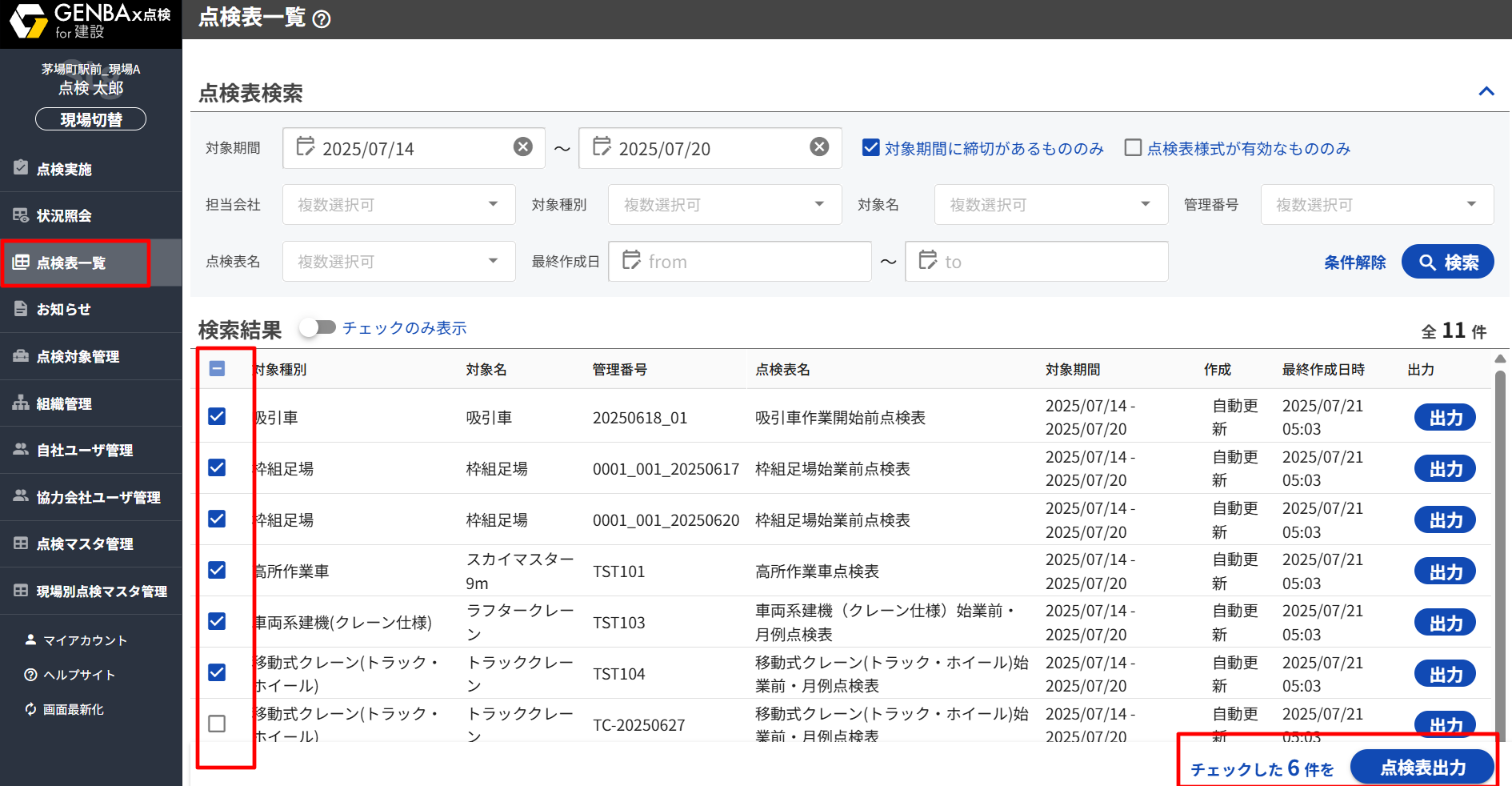Open the 担当会社 dropdown

point(398,205)
